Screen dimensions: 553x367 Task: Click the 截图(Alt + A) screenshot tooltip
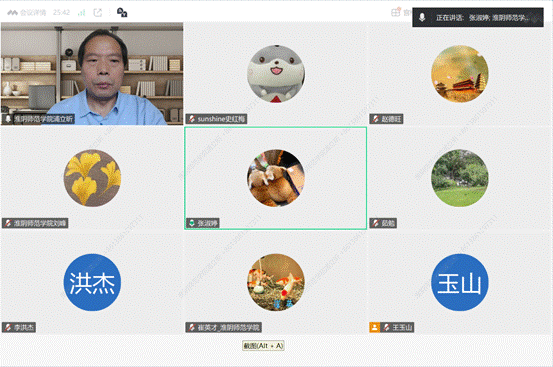263,345
